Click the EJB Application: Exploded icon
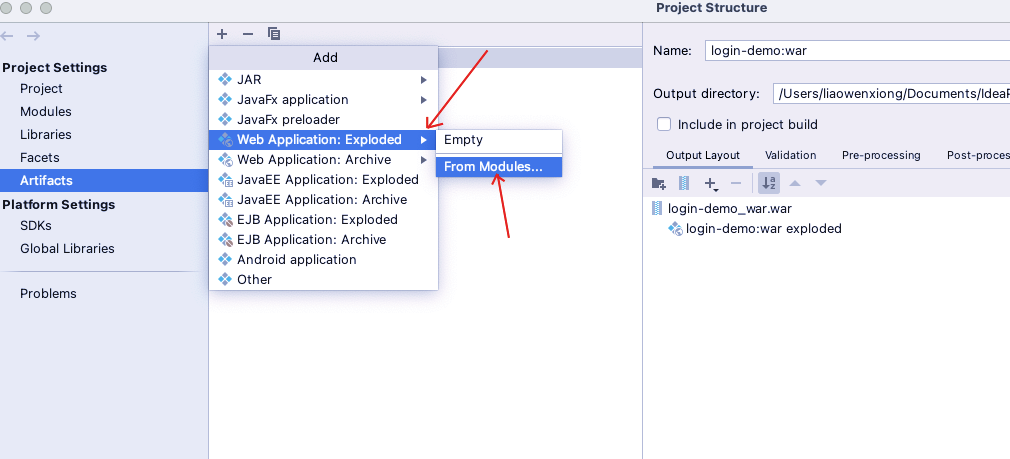The height and width of the screenshot is (459, 1010). click(x=225, y=220)
